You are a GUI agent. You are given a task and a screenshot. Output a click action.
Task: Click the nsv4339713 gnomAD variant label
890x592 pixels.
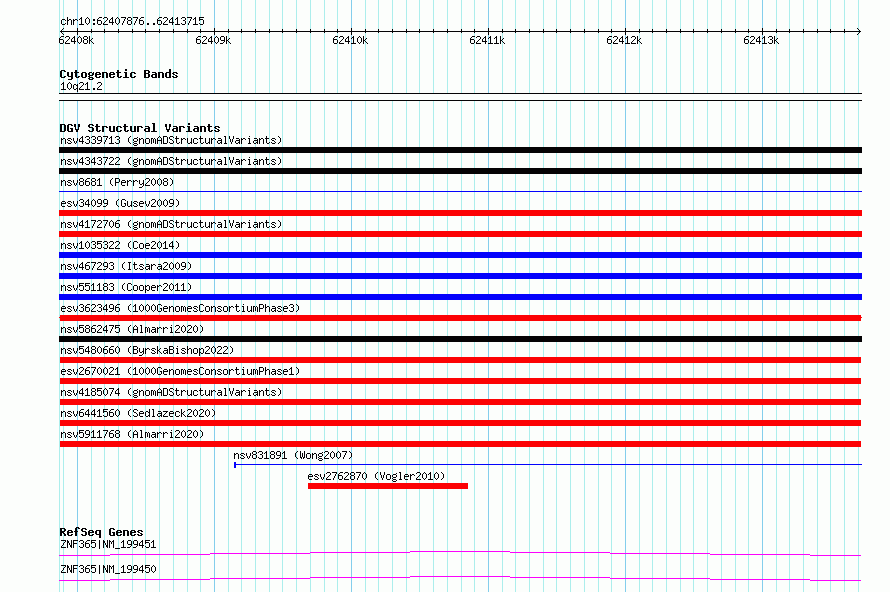(x=171, y=140)
